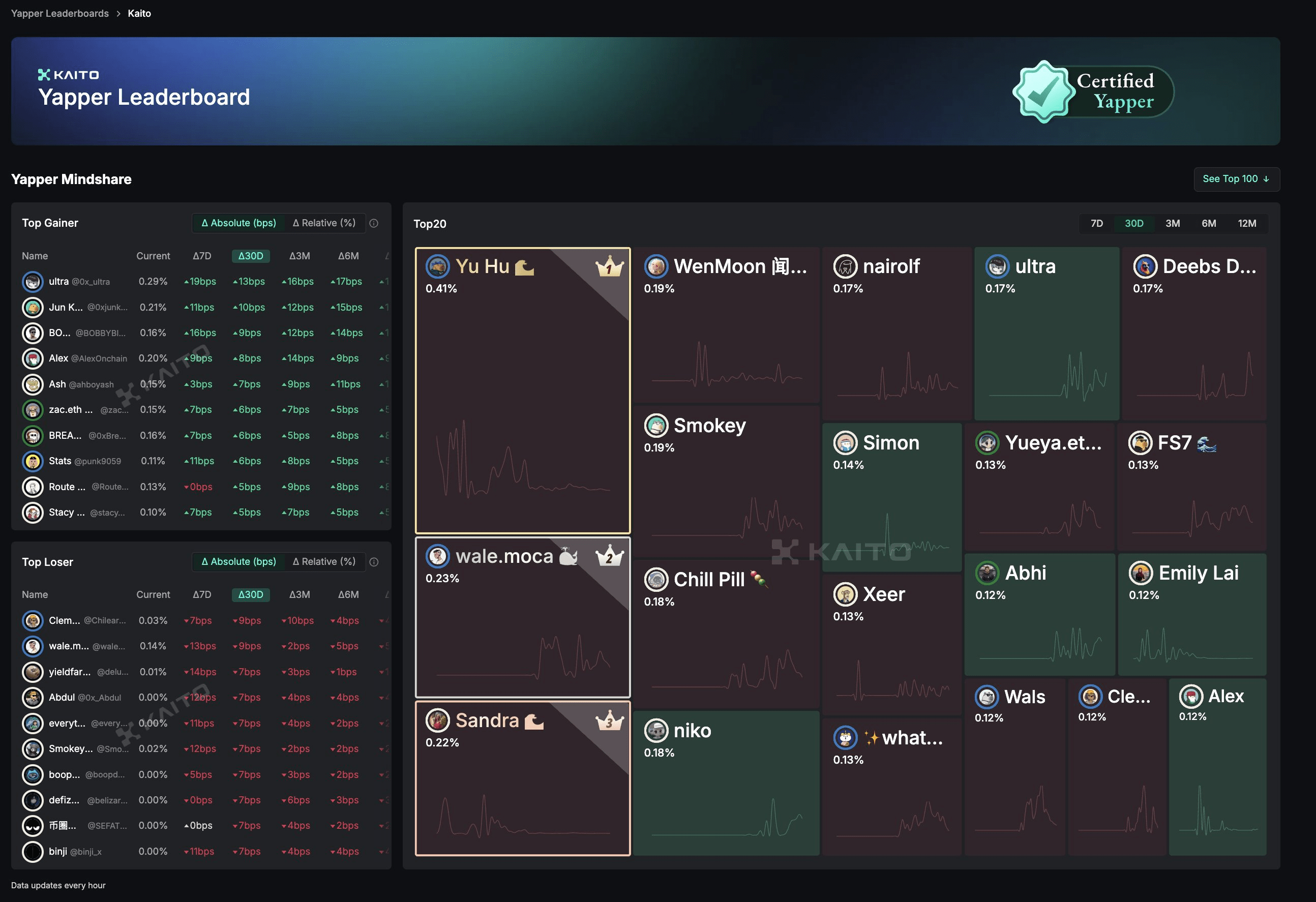
Task: Click the number 1 crown badge on Yu Hu tile
Action: [x=609, y=266]
